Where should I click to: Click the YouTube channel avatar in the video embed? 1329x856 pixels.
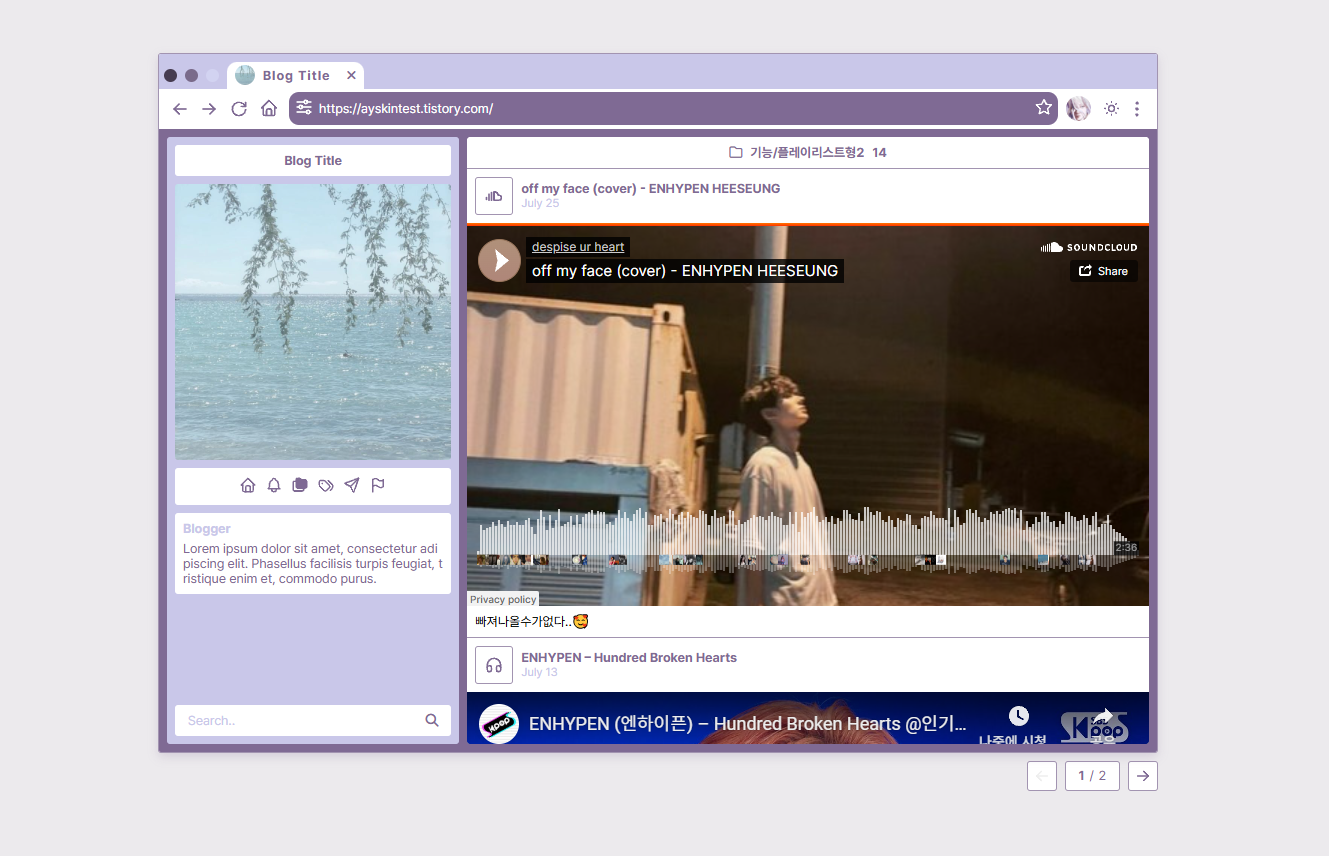pyautogui.click(x=499, y=724)
